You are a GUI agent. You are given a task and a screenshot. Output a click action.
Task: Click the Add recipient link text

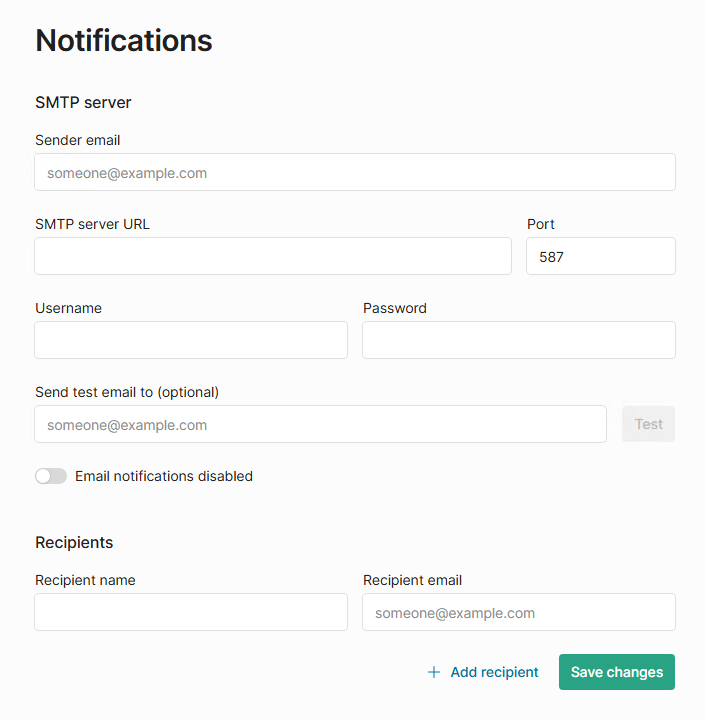click(494, 672)
